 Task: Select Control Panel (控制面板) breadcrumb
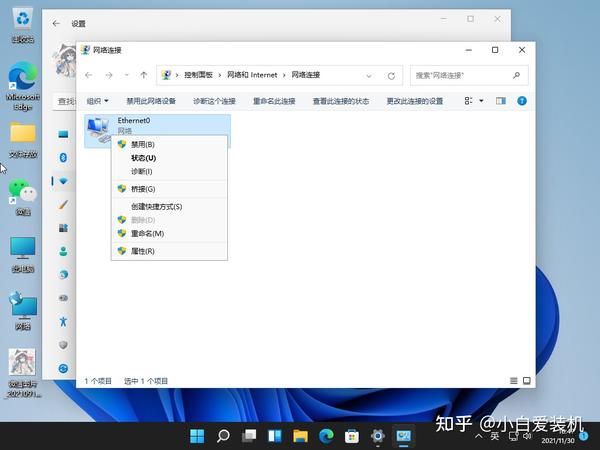tap(198, 75)
